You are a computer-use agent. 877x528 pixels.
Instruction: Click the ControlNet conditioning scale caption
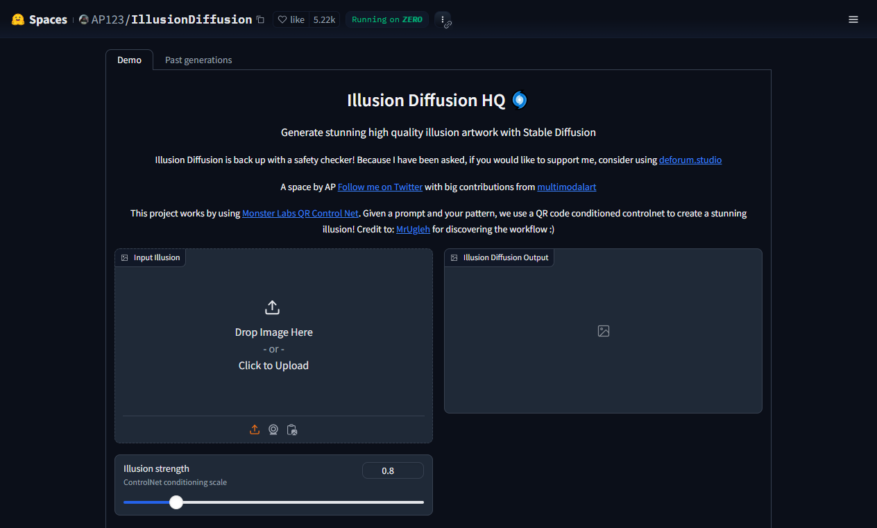pos(175,482)
